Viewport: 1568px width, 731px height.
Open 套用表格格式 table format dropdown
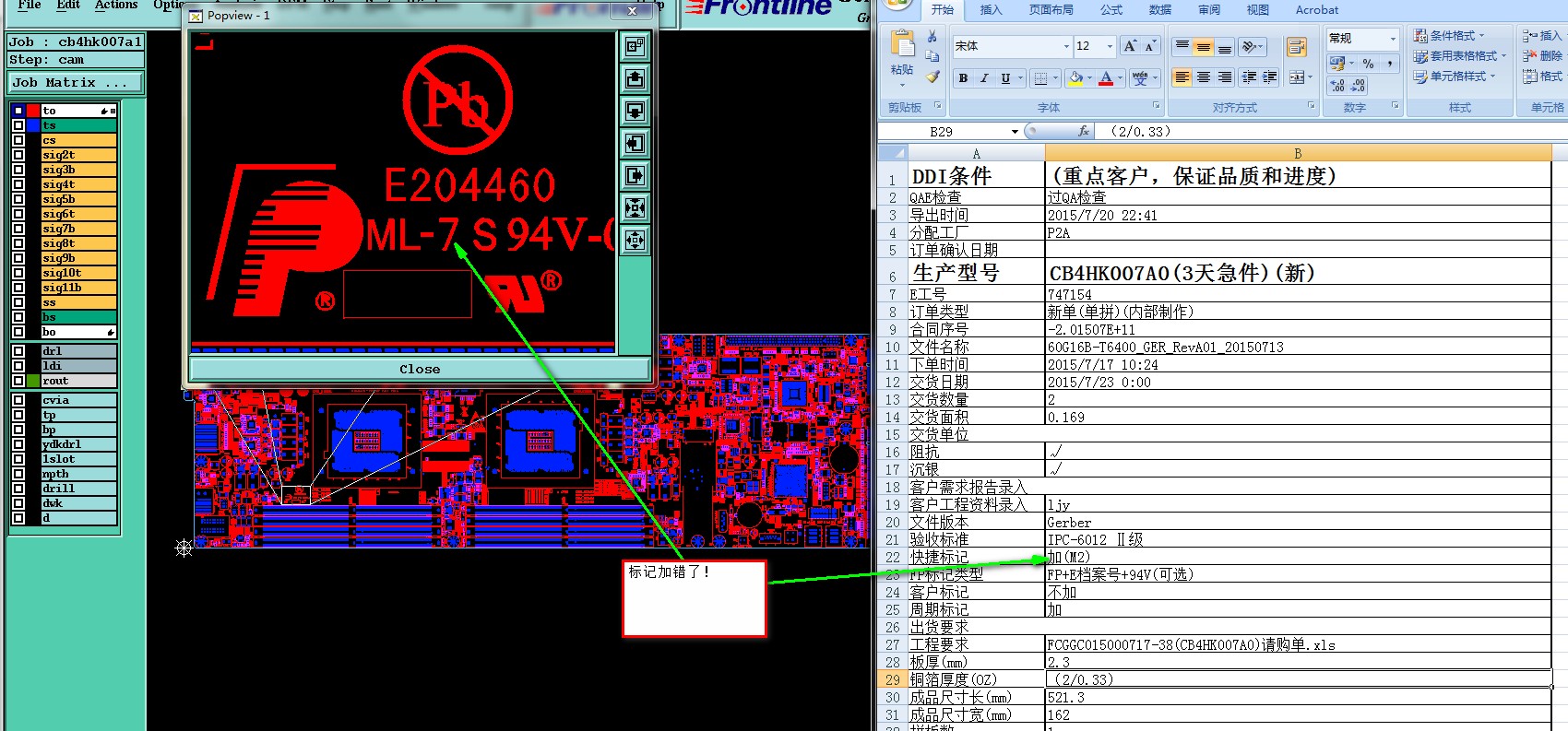(1459, 55)
